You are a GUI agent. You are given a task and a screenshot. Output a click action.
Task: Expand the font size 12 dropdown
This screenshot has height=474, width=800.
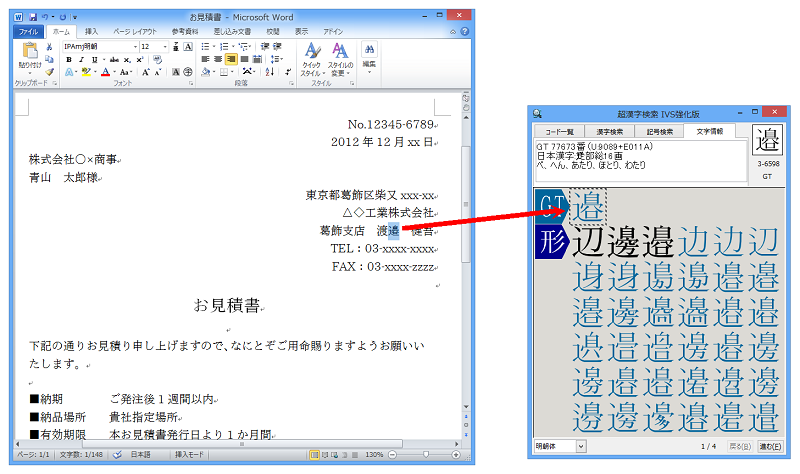coord(164,46)
